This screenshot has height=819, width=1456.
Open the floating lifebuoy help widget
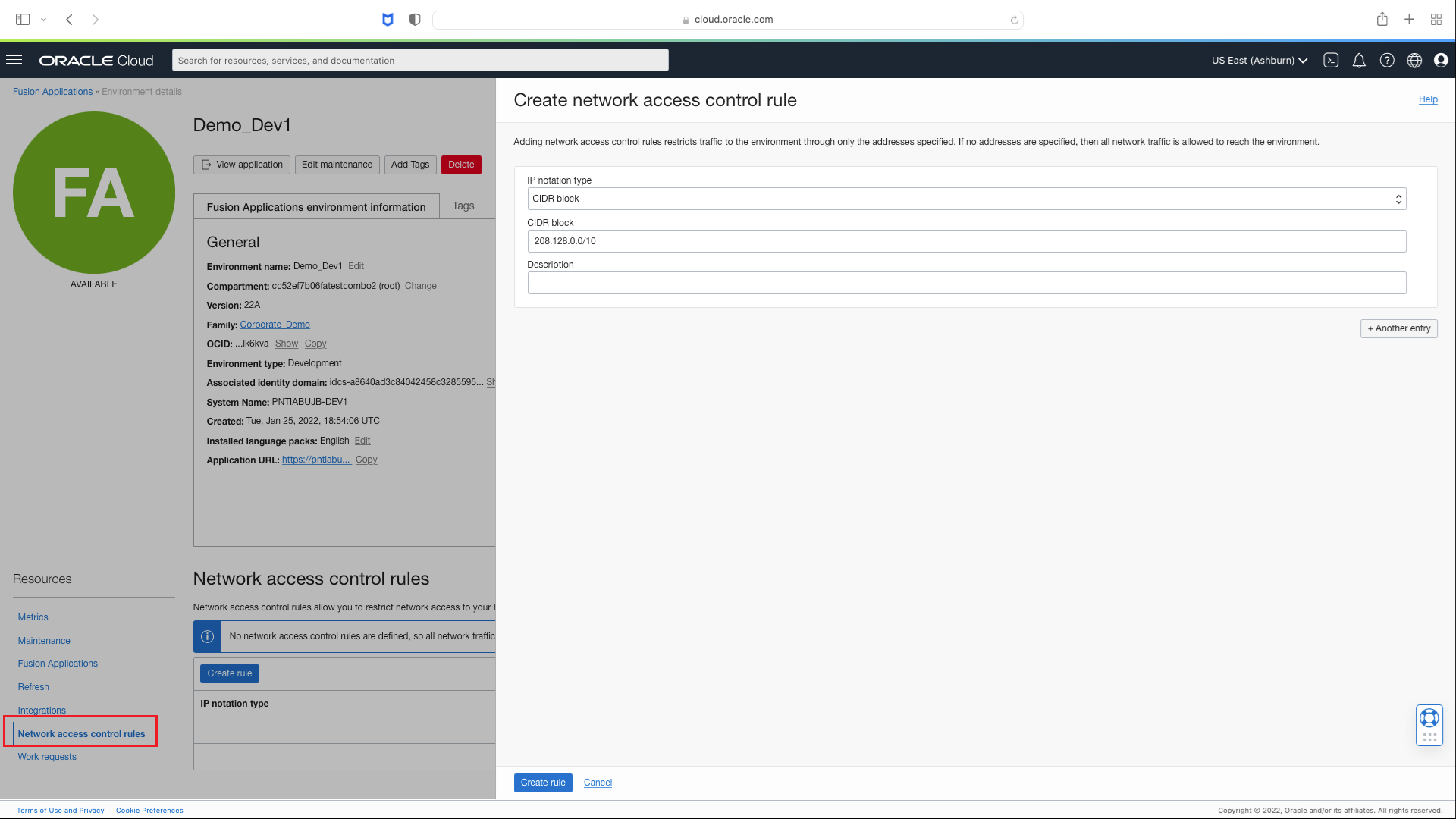[x=1429, y=718]
